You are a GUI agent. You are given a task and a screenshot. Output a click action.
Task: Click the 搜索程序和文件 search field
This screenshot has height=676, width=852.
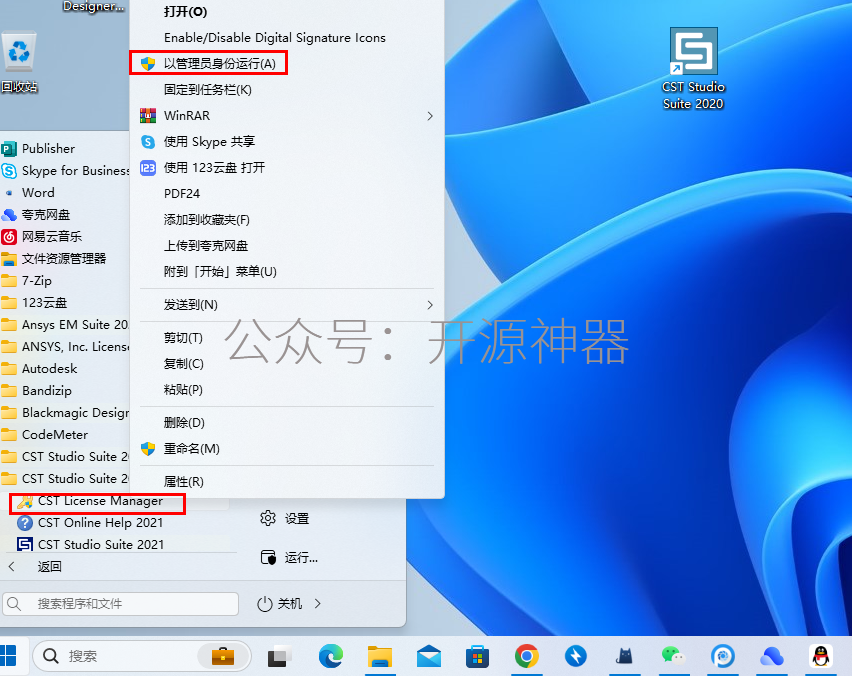tap(121, 604)
